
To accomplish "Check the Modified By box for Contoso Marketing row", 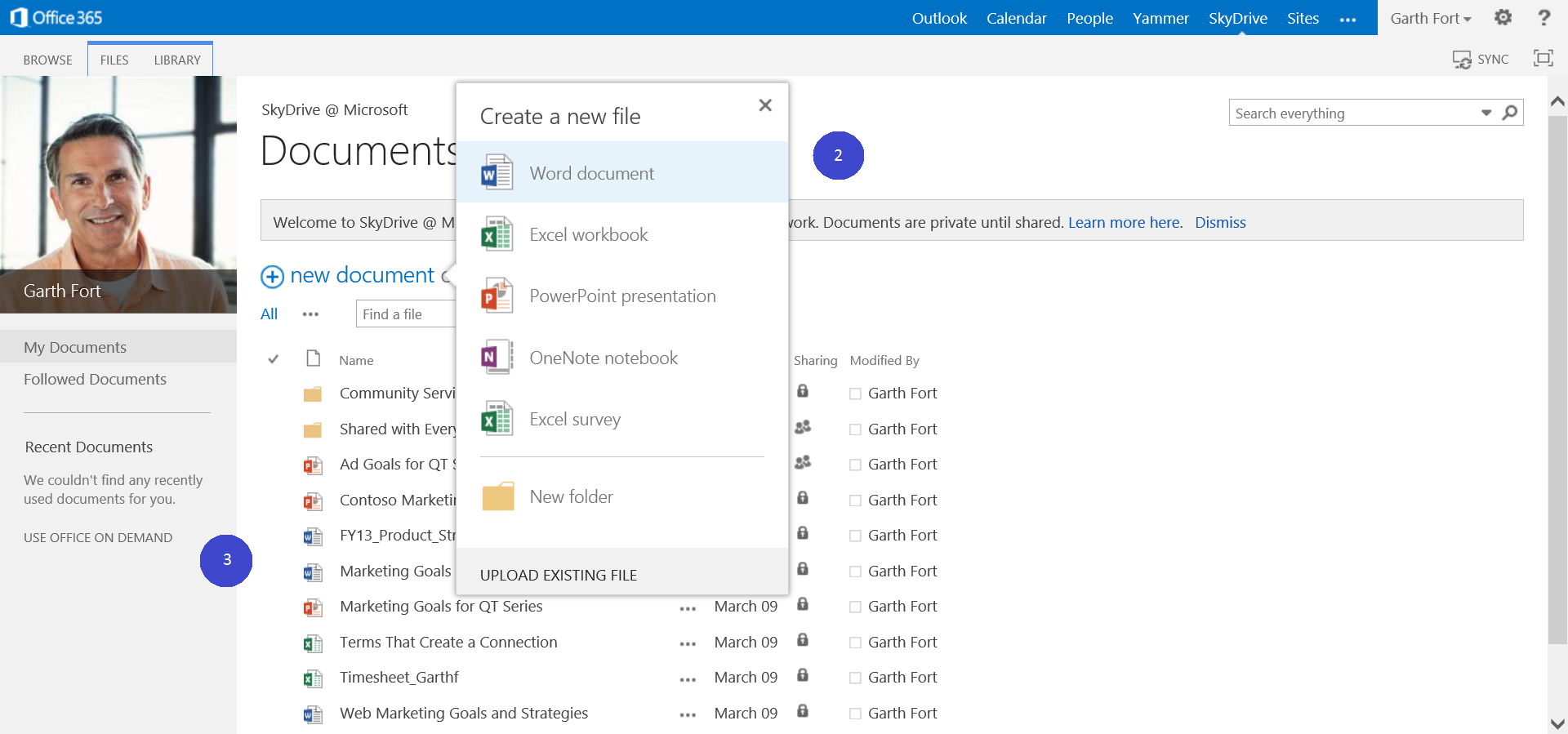I will click(855, 500).
